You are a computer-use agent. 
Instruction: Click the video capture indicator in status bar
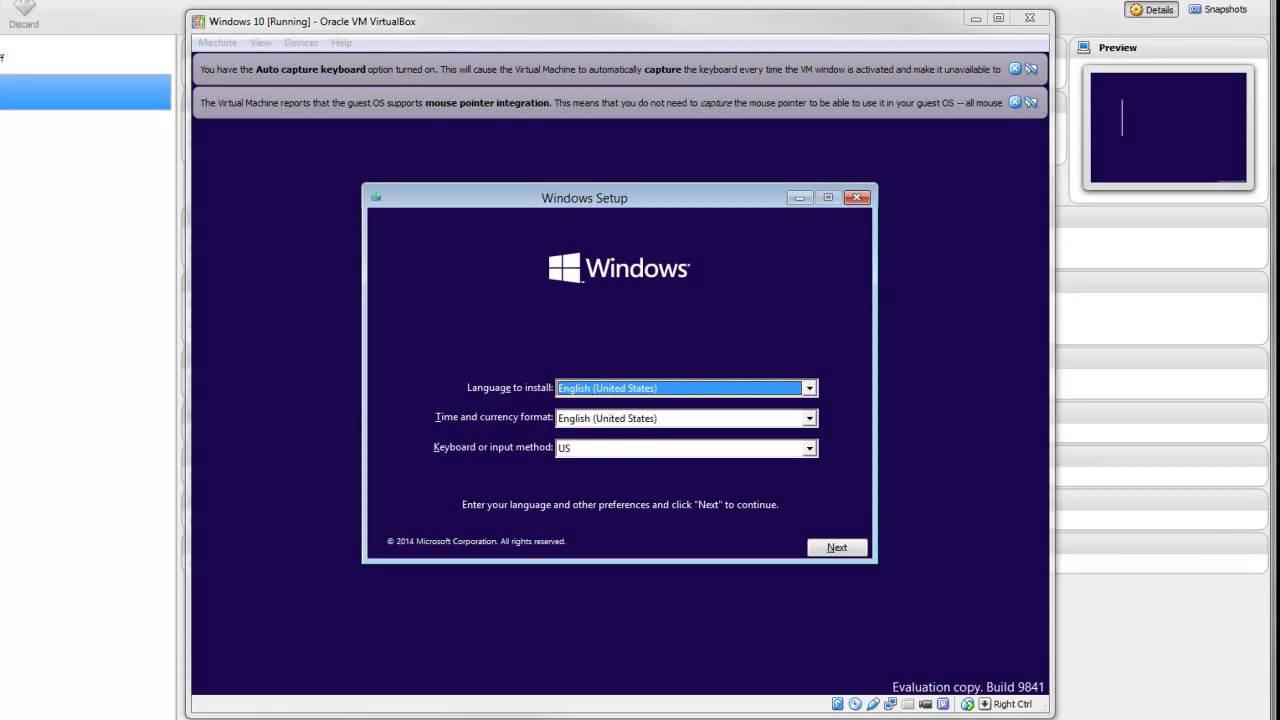[925, 704]
